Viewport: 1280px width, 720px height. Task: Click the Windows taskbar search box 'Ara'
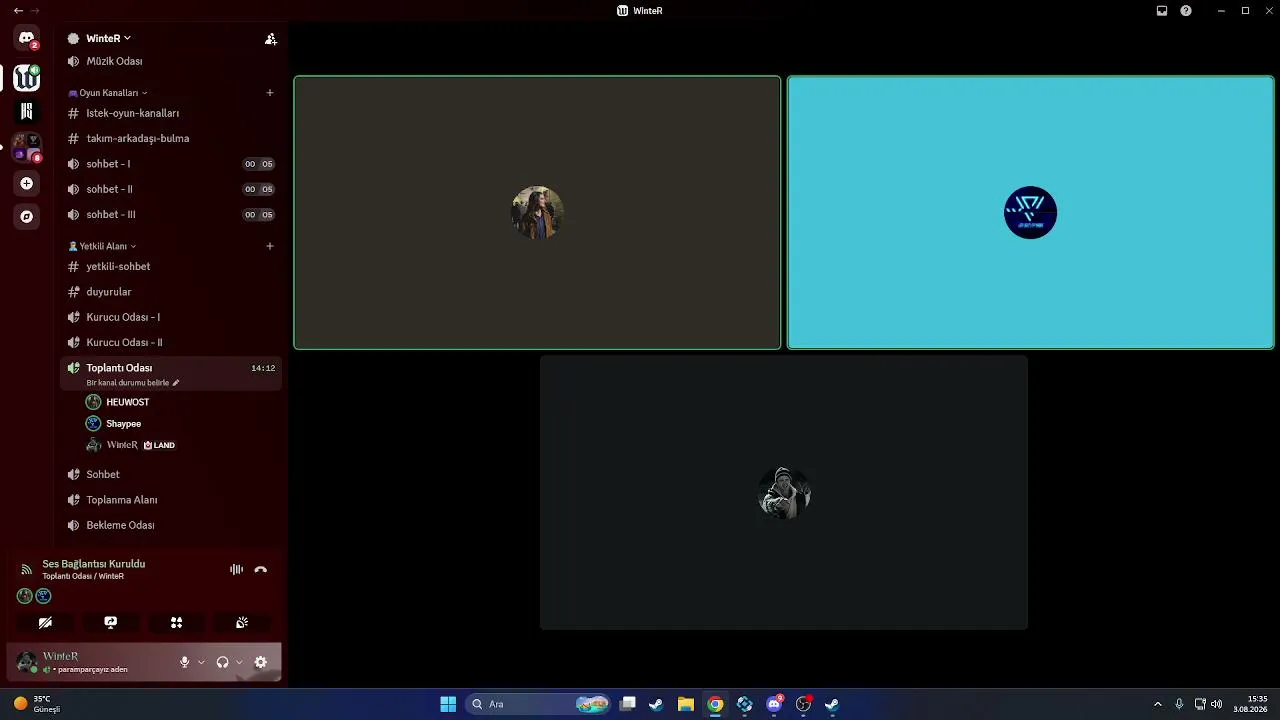[x=537, y=704]
